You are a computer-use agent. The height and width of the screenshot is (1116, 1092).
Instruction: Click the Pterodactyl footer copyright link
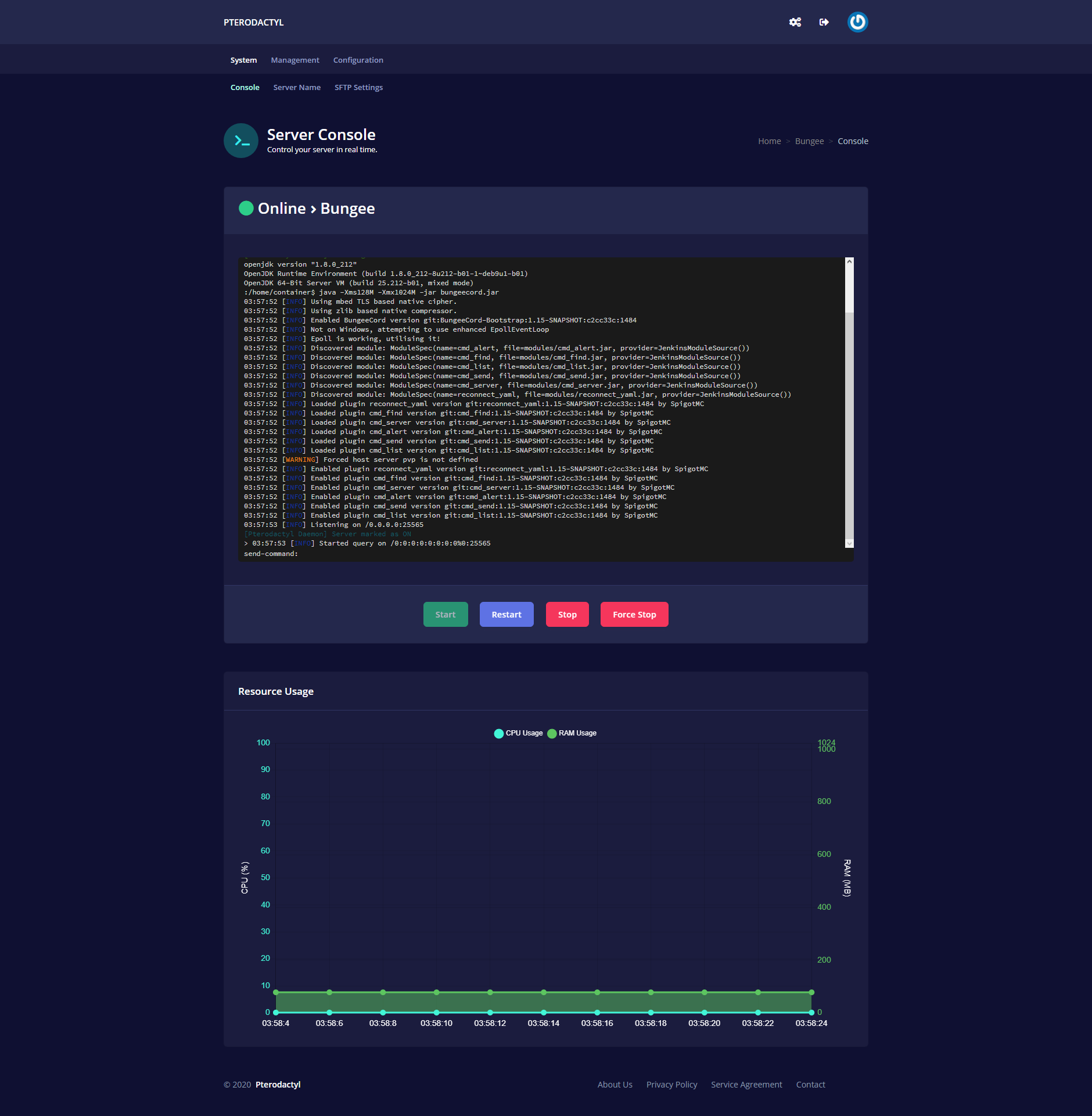tap(278, 1085)
